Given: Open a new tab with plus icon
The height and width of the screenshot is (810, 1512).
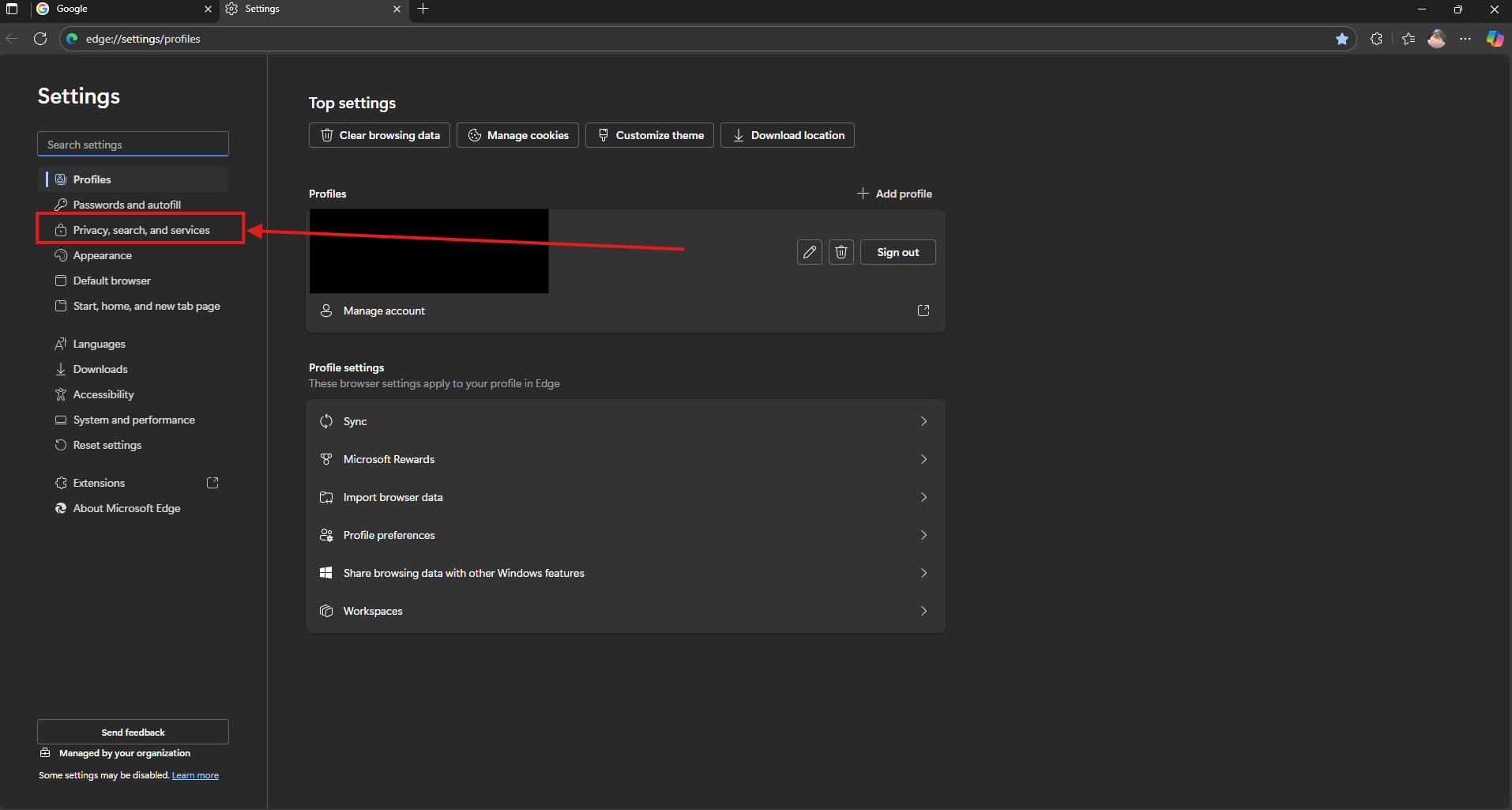Looking at the screenshot, I should (423, 9).
